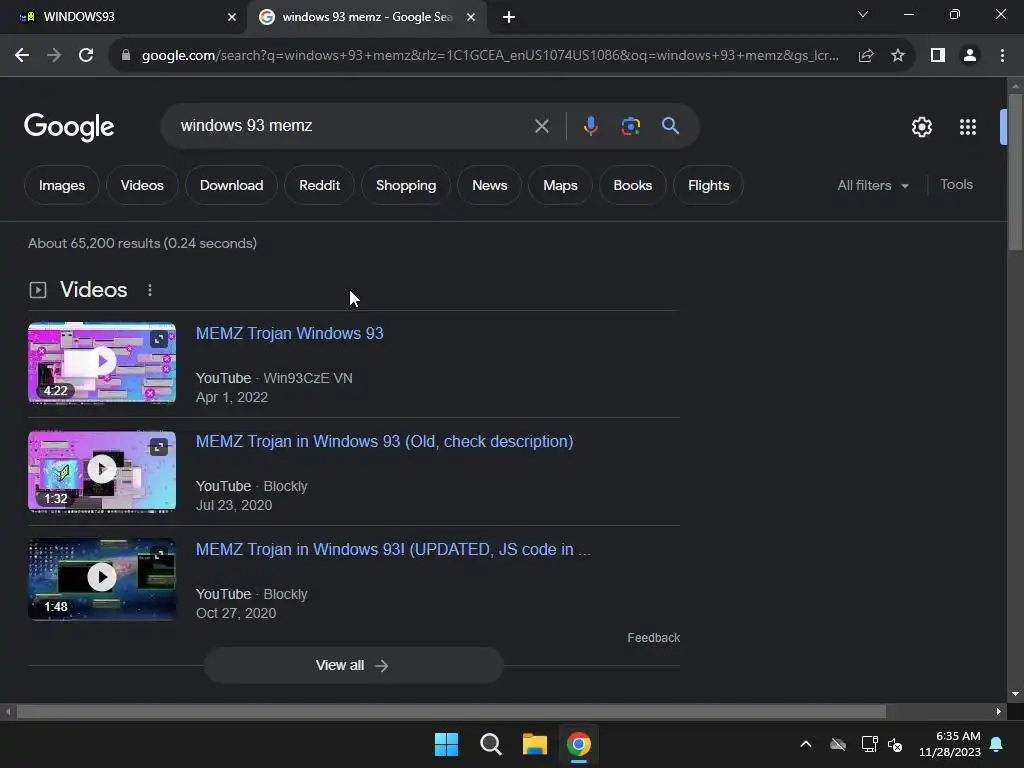Click View all videos button
1024x768 pixels.
click(353, 665)
